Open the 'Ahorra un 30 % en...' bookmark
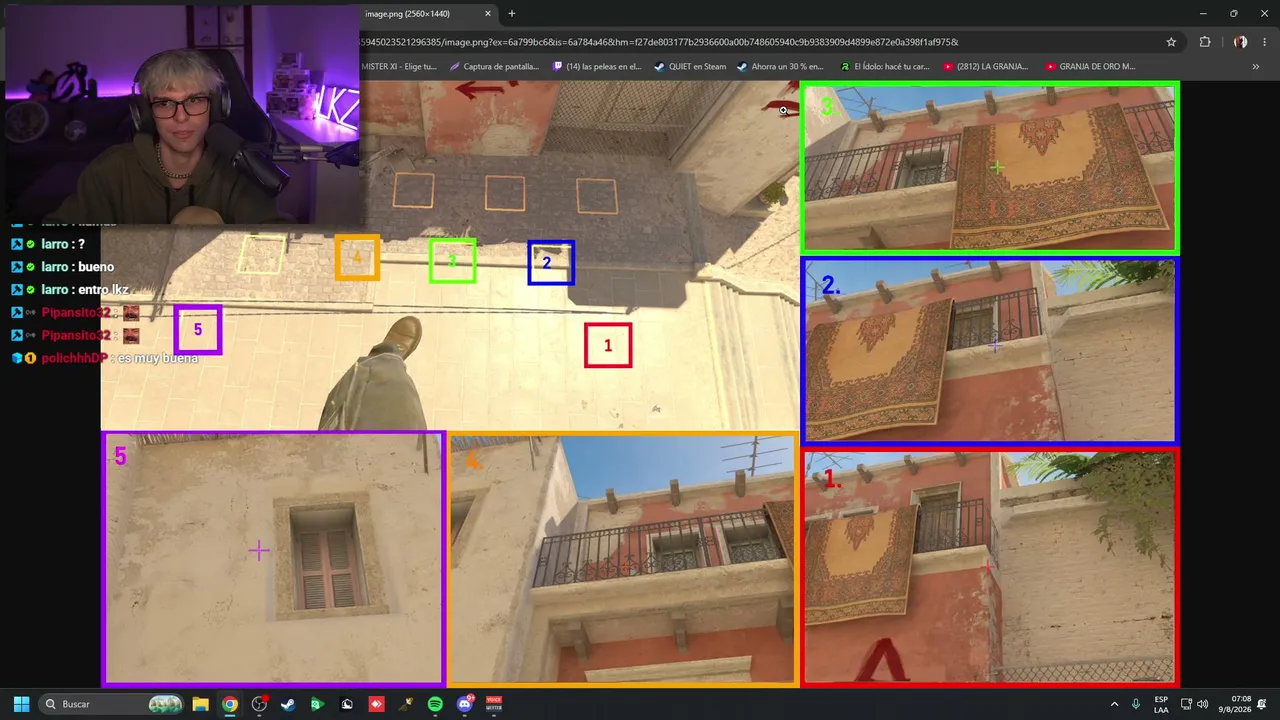Viewport: 1280px width, 720px height. coord(780,67)
